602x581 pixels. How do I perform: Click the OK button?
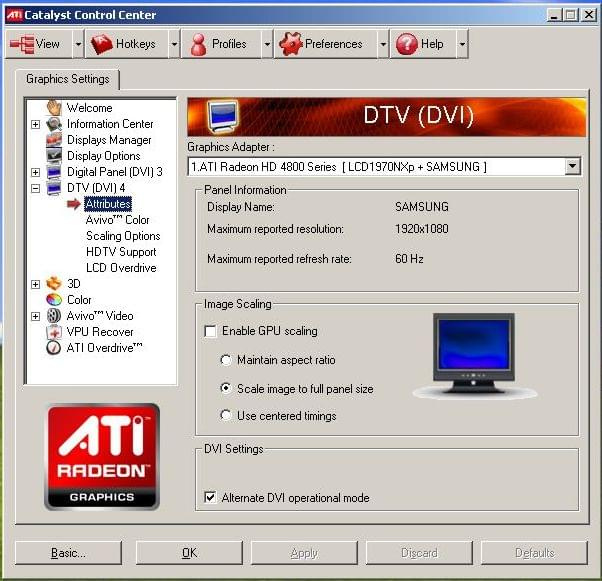[x=189, y=553]
